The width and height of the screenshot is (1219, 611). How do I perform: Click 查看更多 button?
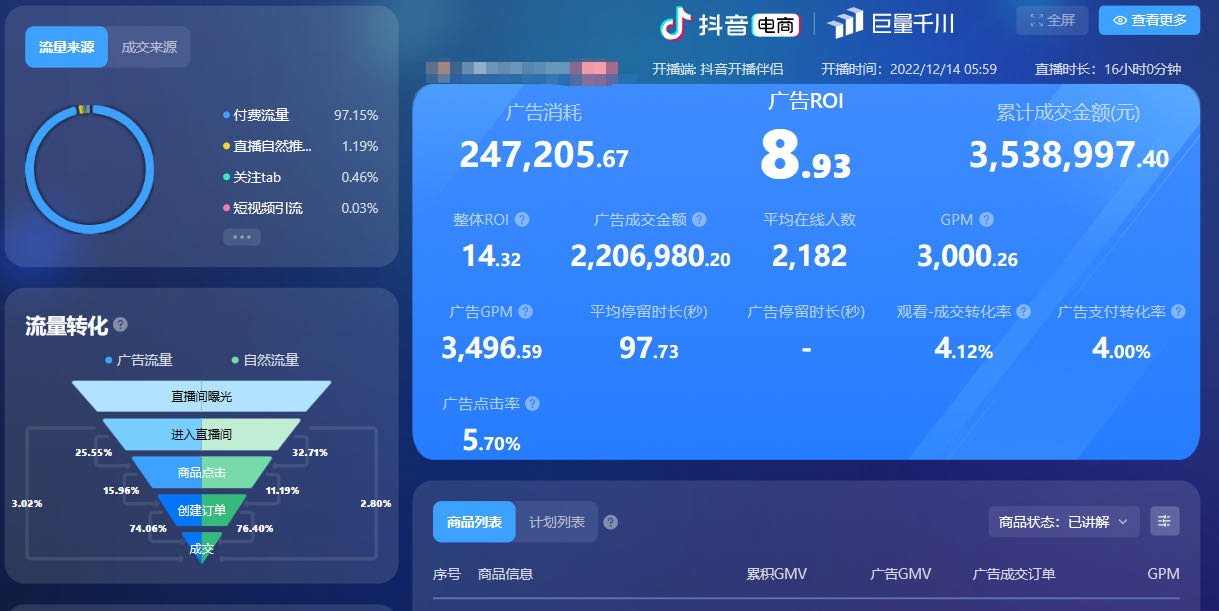(x=1149, y=20)
